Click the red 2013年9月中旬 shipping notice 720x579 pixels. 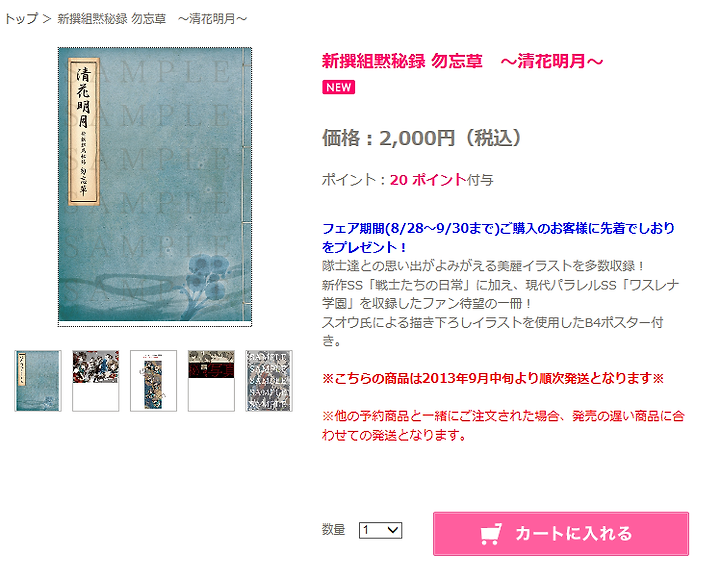493,378
